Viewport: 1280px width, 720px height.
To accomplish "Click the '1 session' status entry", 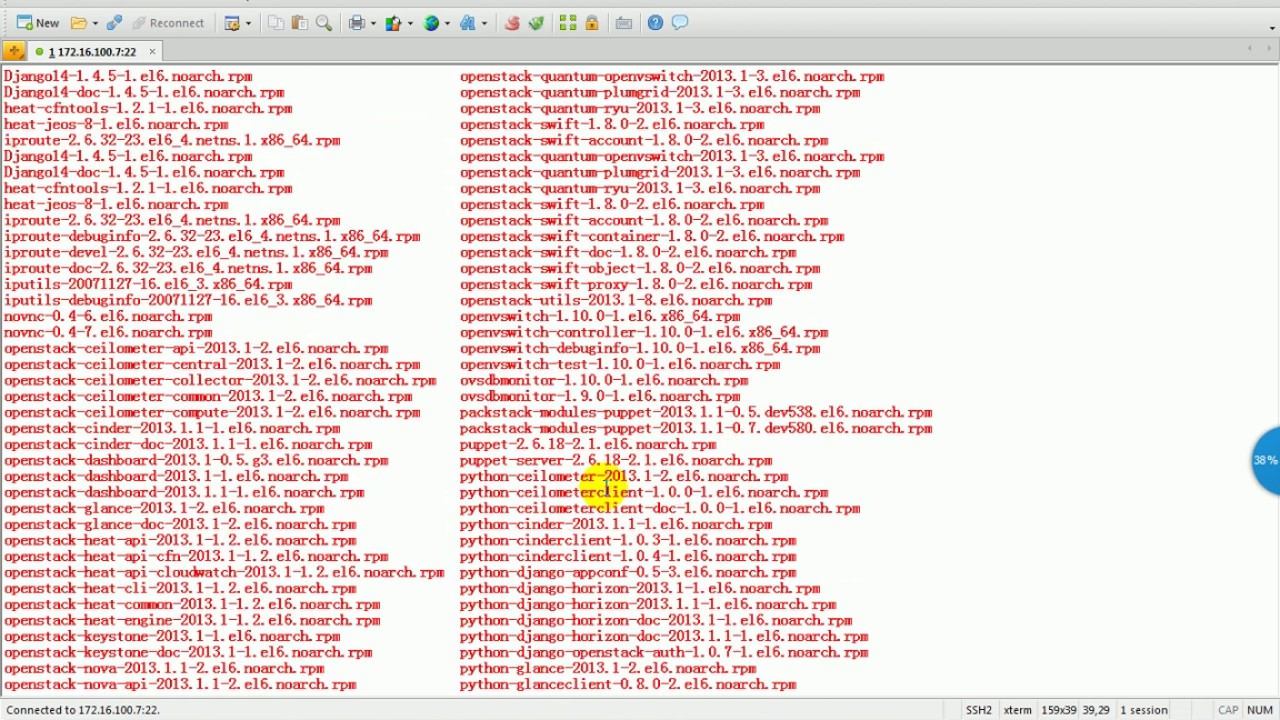I will (1144, 710).
